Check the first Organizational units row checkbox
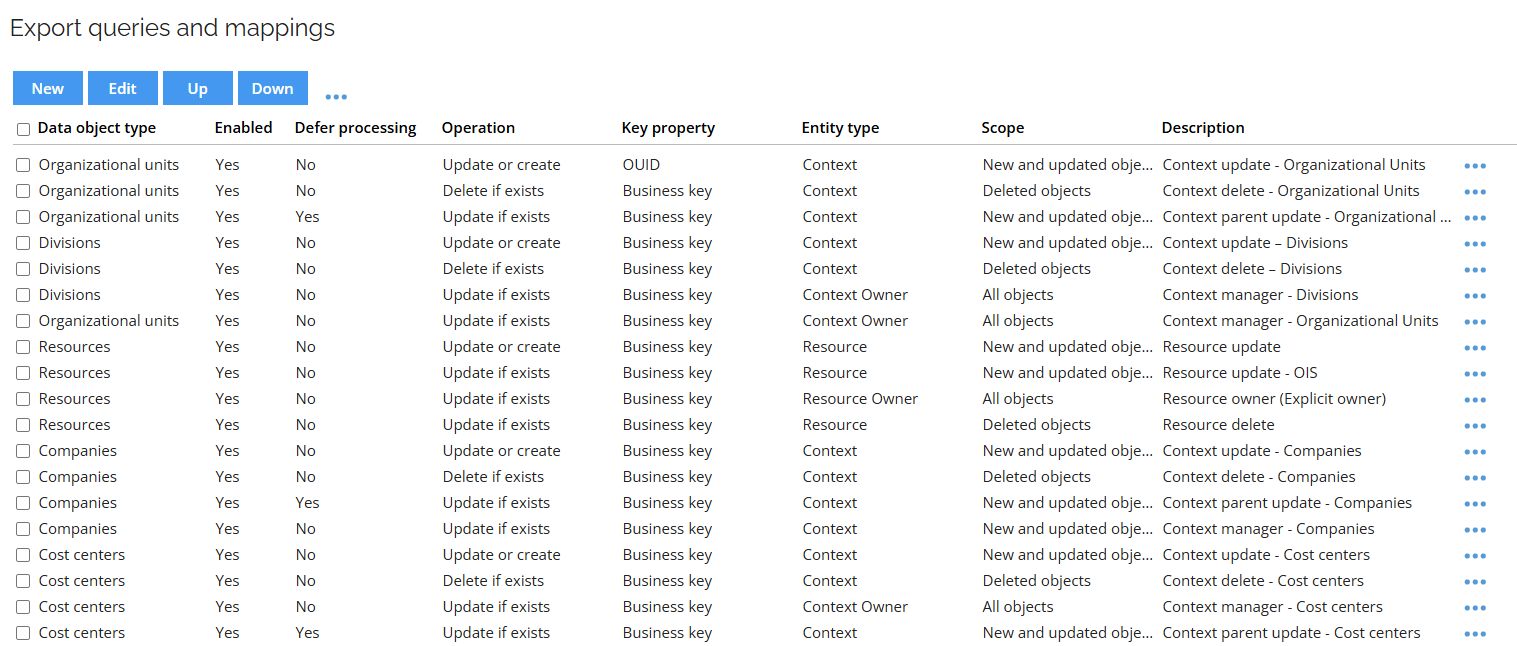The width and height of the screenshot is (1517, 646). pos(22,164)
